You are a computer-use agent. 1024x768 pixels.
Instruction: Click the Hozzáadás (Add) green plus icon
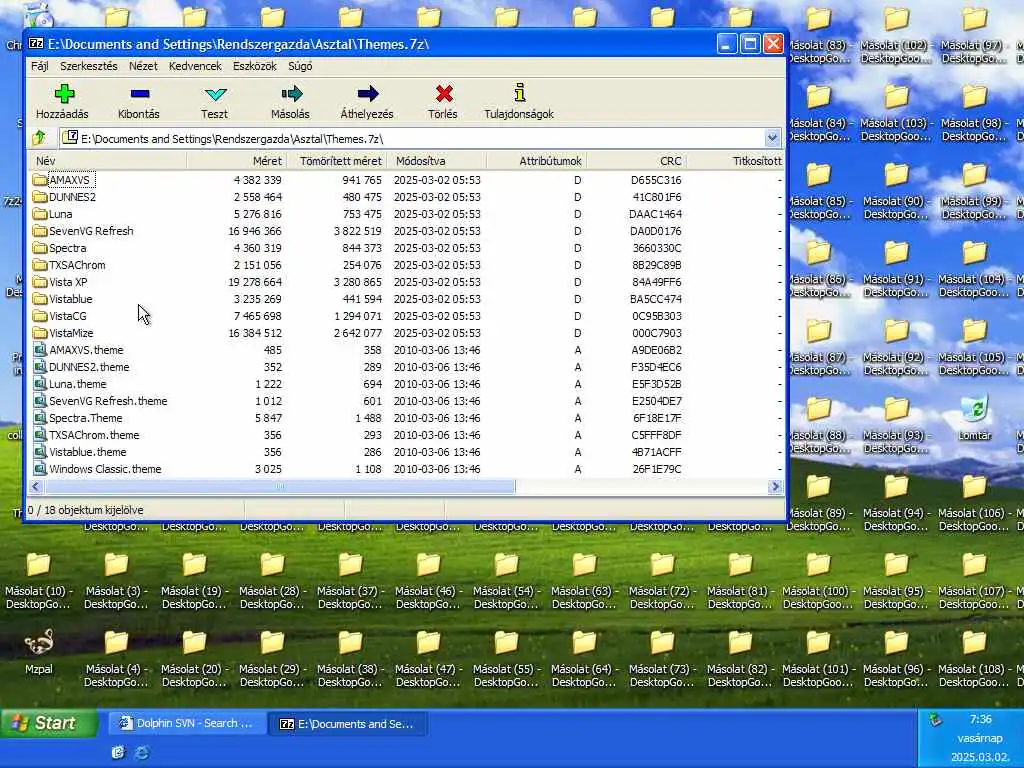[x=64, y=94]
